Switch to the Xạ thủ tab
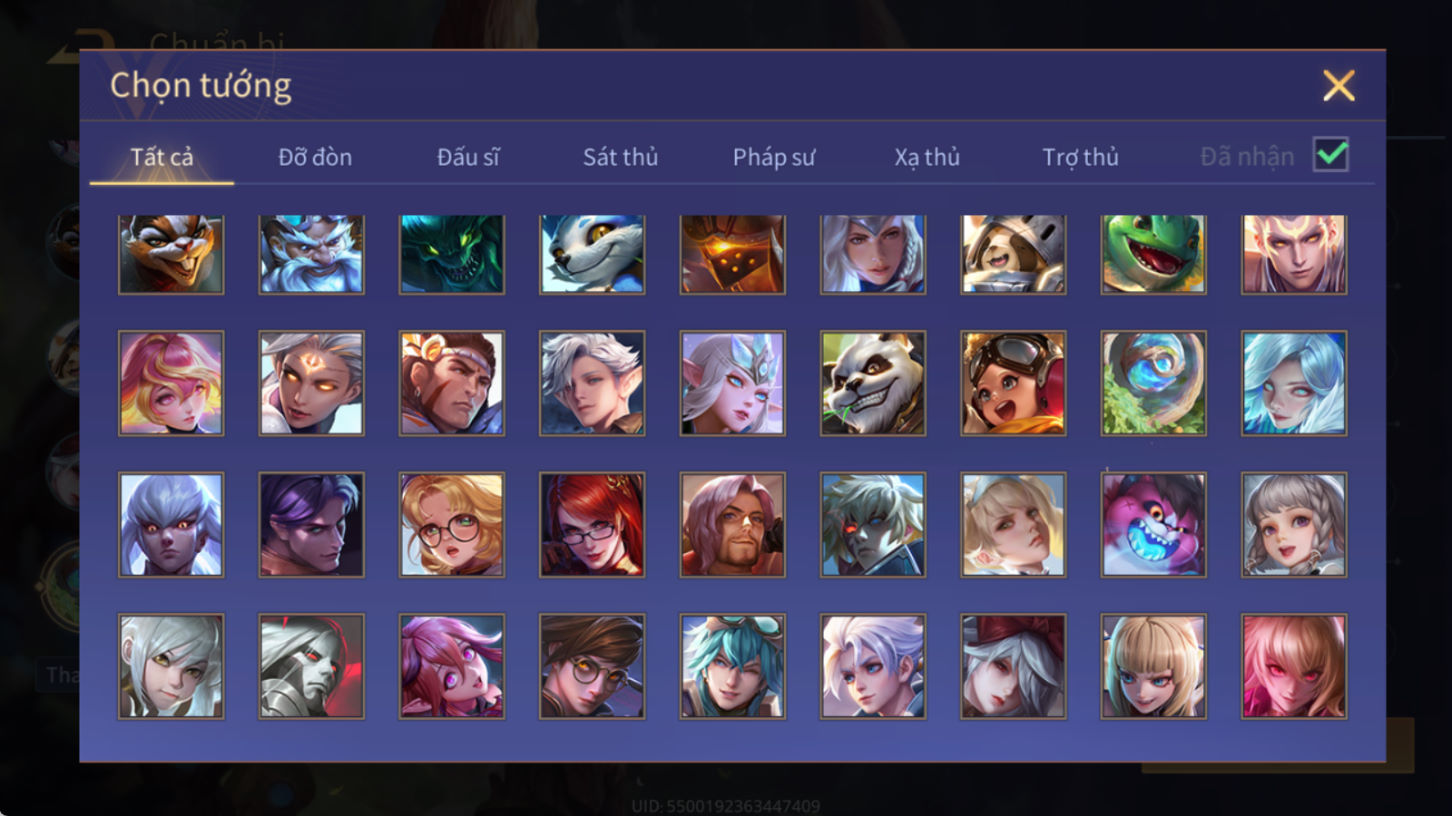 coord(927,157)
